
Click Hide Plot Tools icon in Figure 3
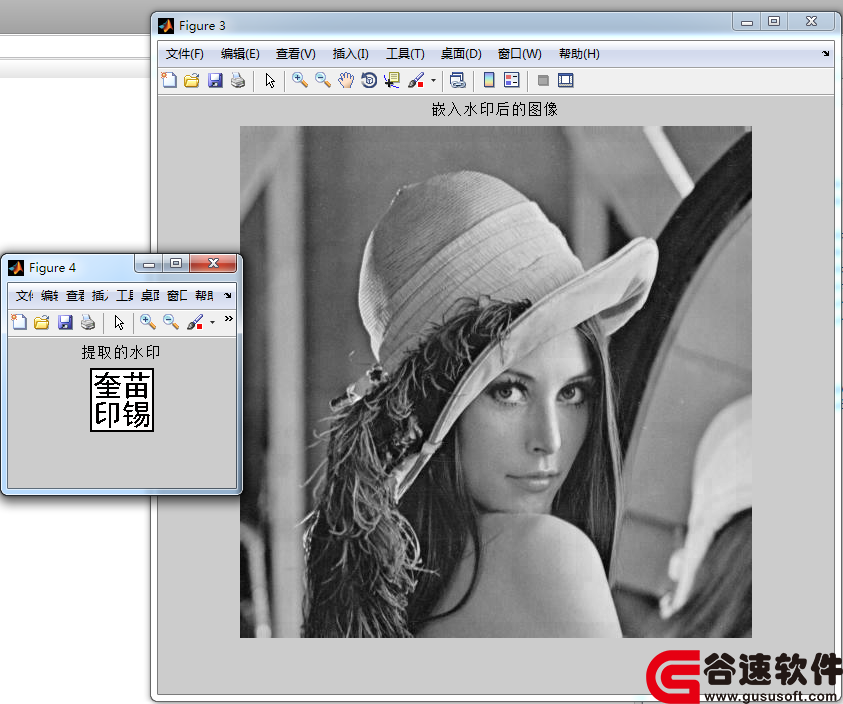point(543,80)
